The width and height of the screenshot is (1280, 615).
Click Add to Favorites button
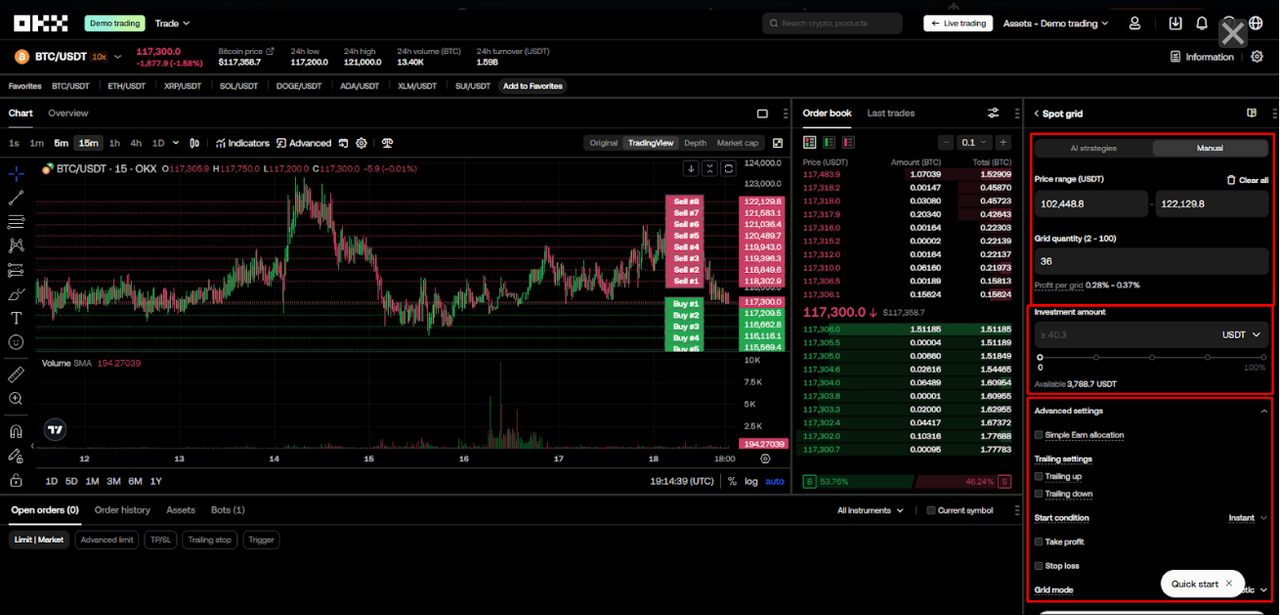pyautogui.click(x=533, y=86)
